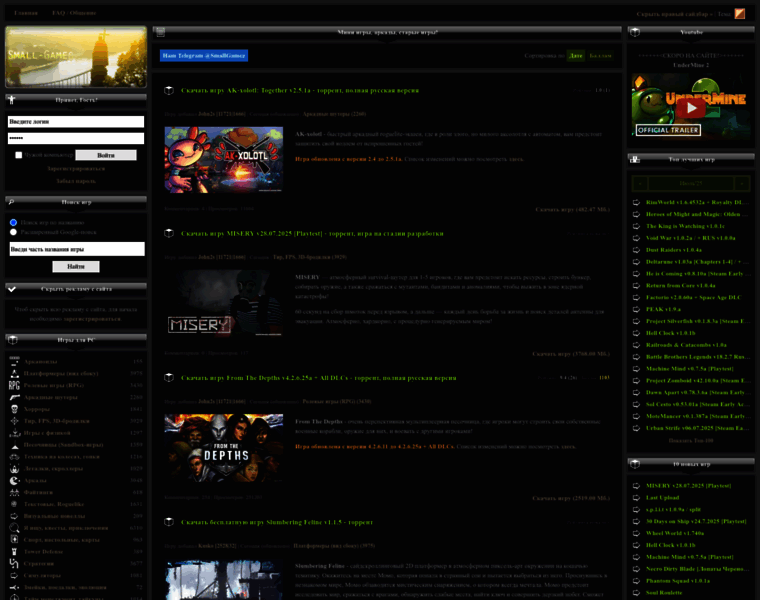Click the Хорроры skull icon

click(x=15, y=409)
